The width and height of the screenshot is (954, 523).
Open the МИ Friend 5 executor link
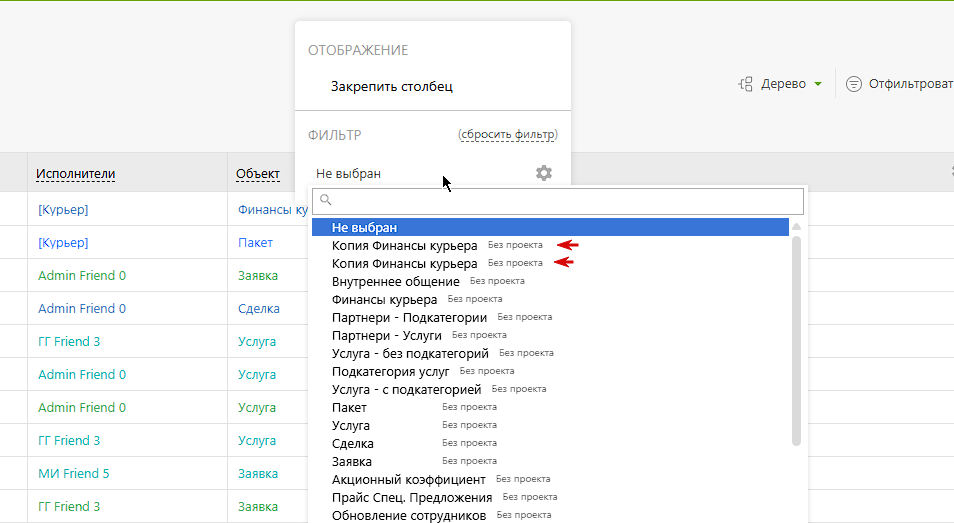click(74, 474)
